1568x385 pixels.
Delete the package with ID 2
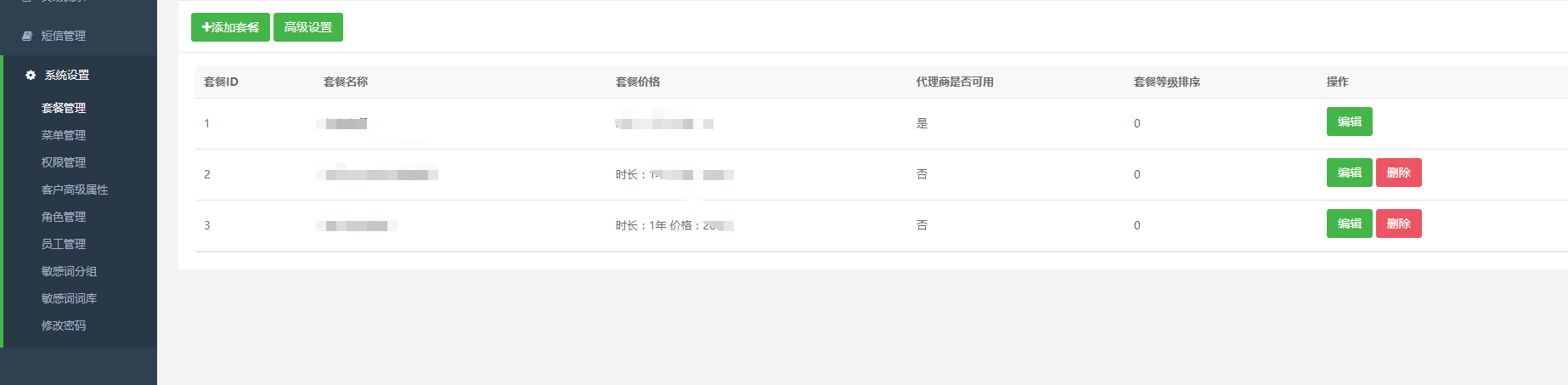(x=1398, y=173)
